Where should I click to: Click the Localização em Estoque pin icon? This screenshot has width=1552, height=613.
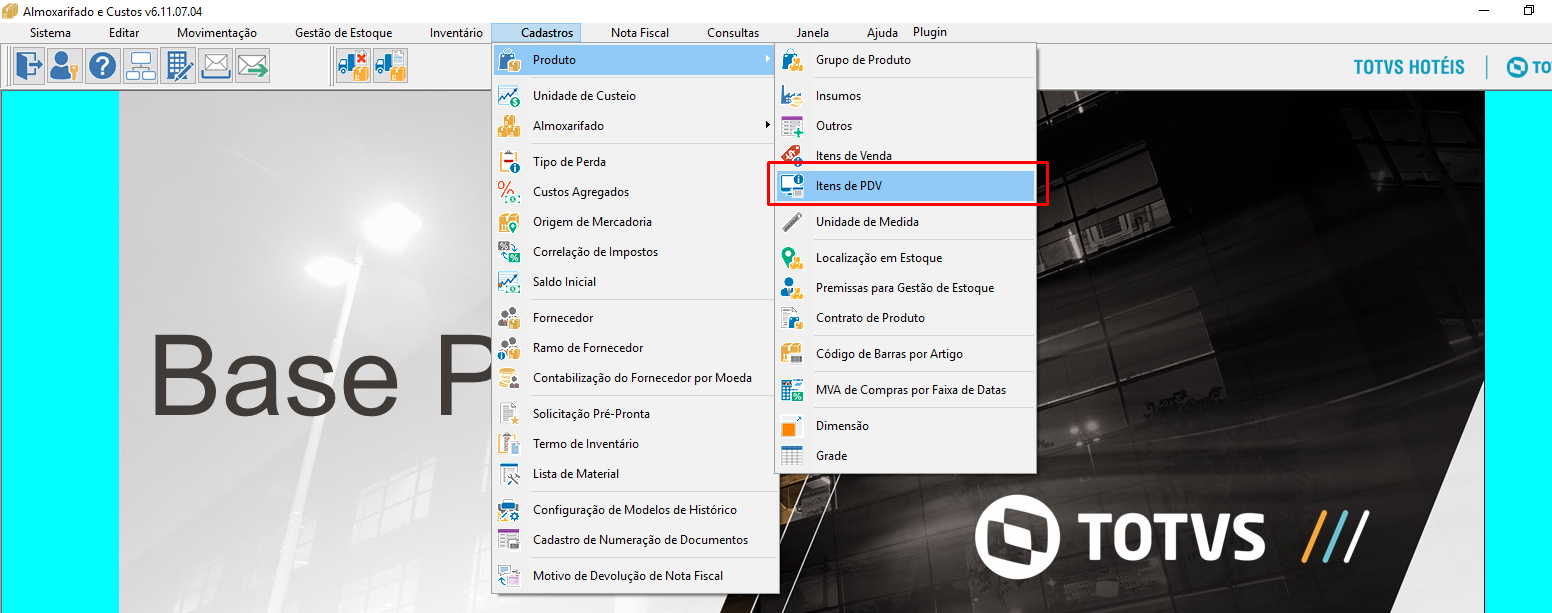tap(792, 258)
